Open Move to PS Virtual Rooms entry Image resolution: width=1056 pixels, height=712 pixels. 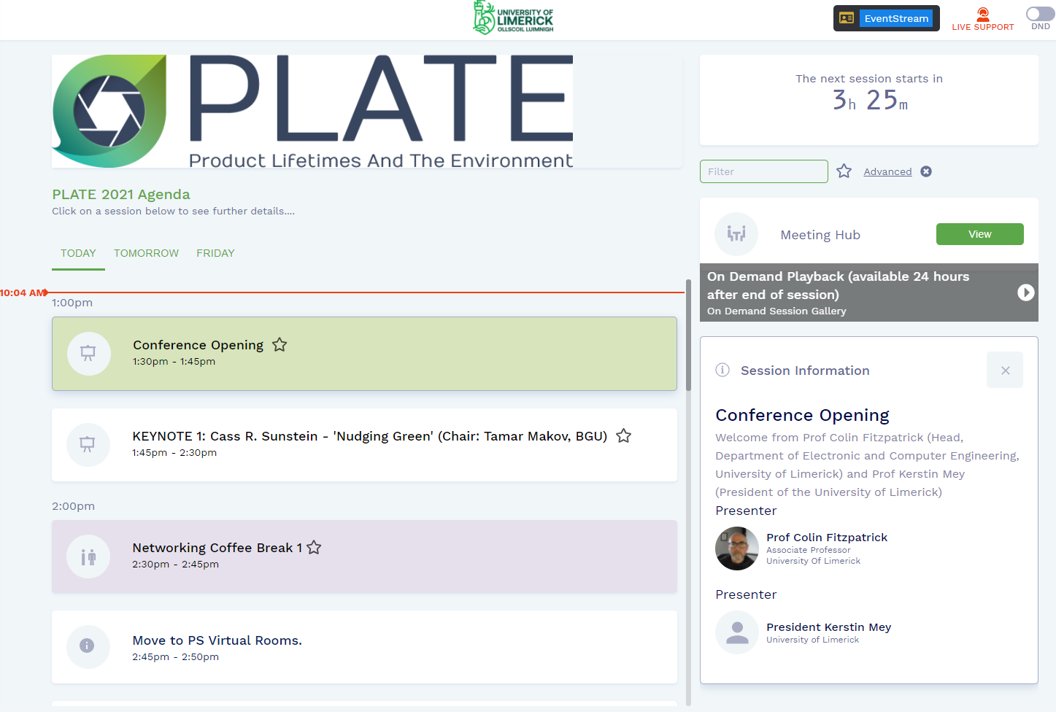[x=364, y=647]
